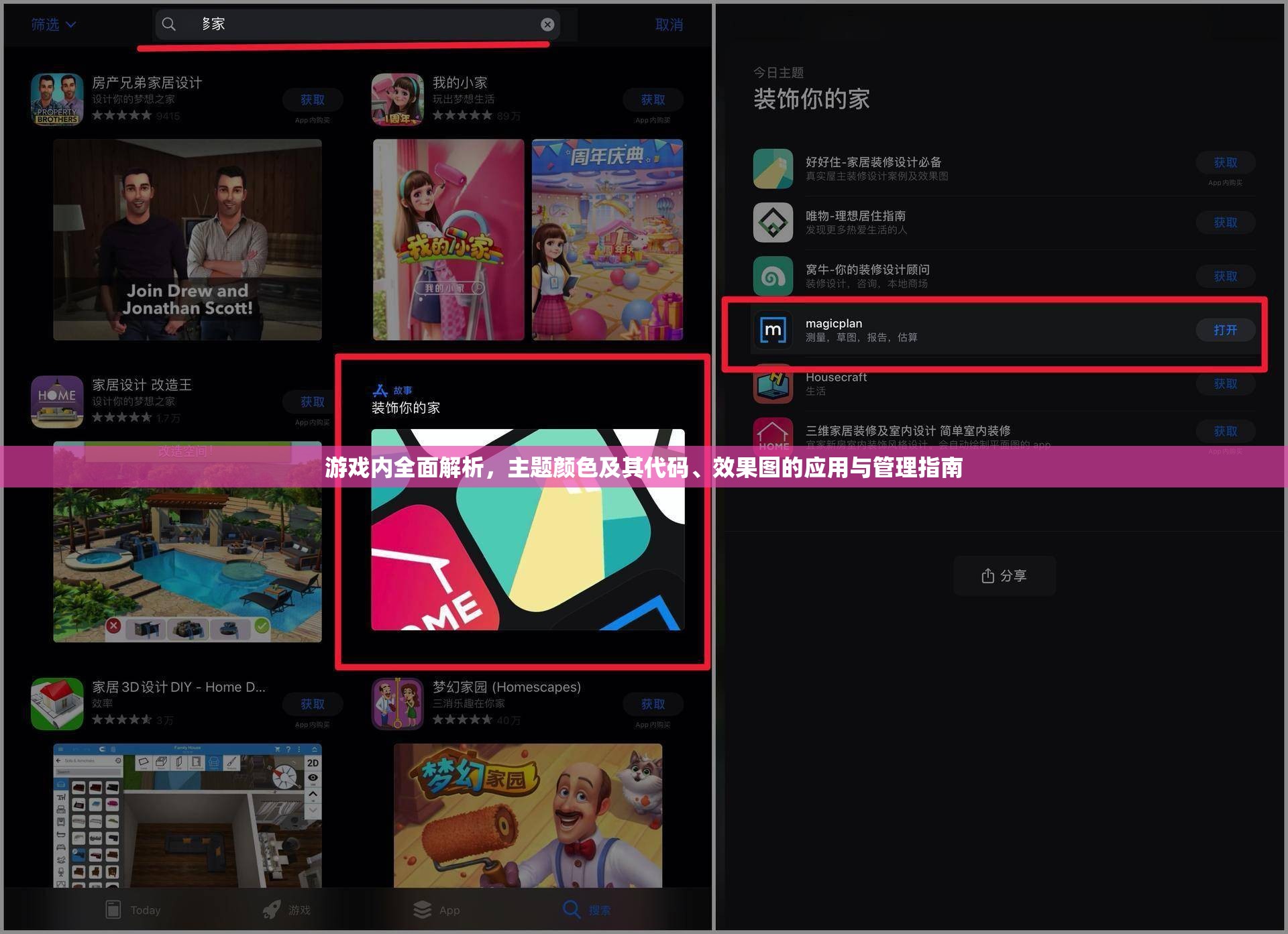Screen dimensions: 1288x934
Task: Open the 家居3D设计DIY app icon
Action: point(57,703)
